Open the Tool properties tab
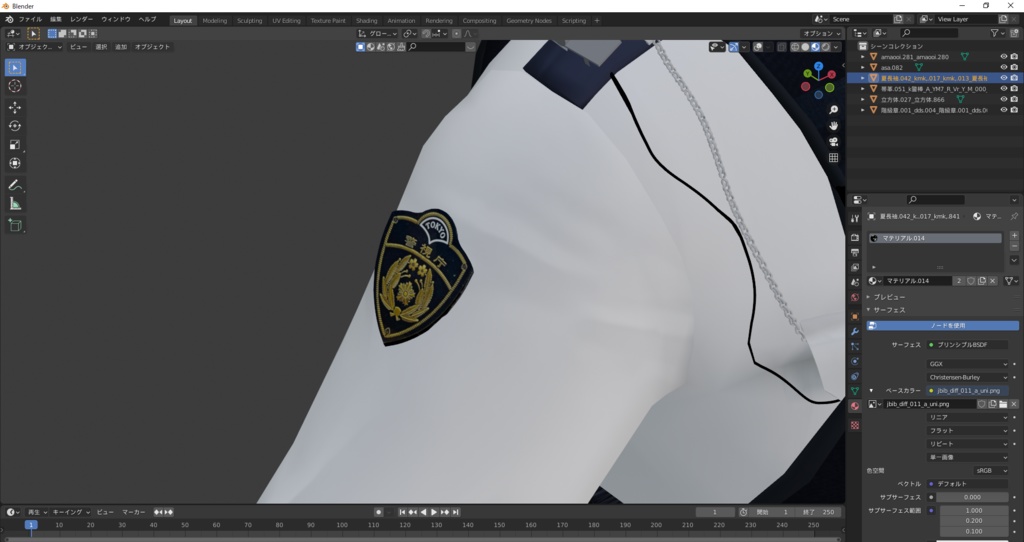Screen dimensions: 1024x542 point(855,219)
